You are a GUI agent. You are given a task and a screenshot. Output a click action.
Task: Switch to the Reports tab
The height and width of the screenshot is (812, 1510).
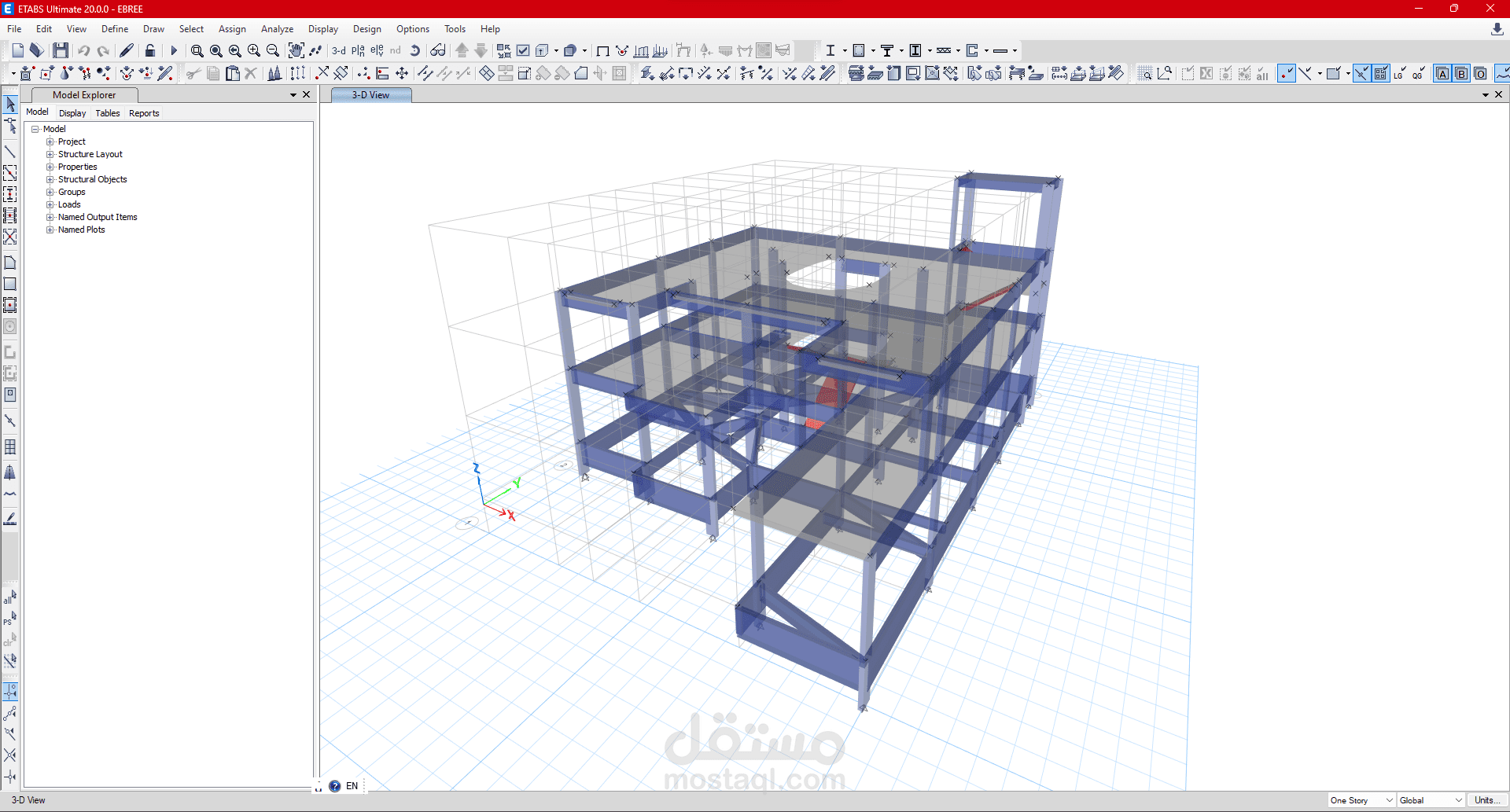click(144, 113)
